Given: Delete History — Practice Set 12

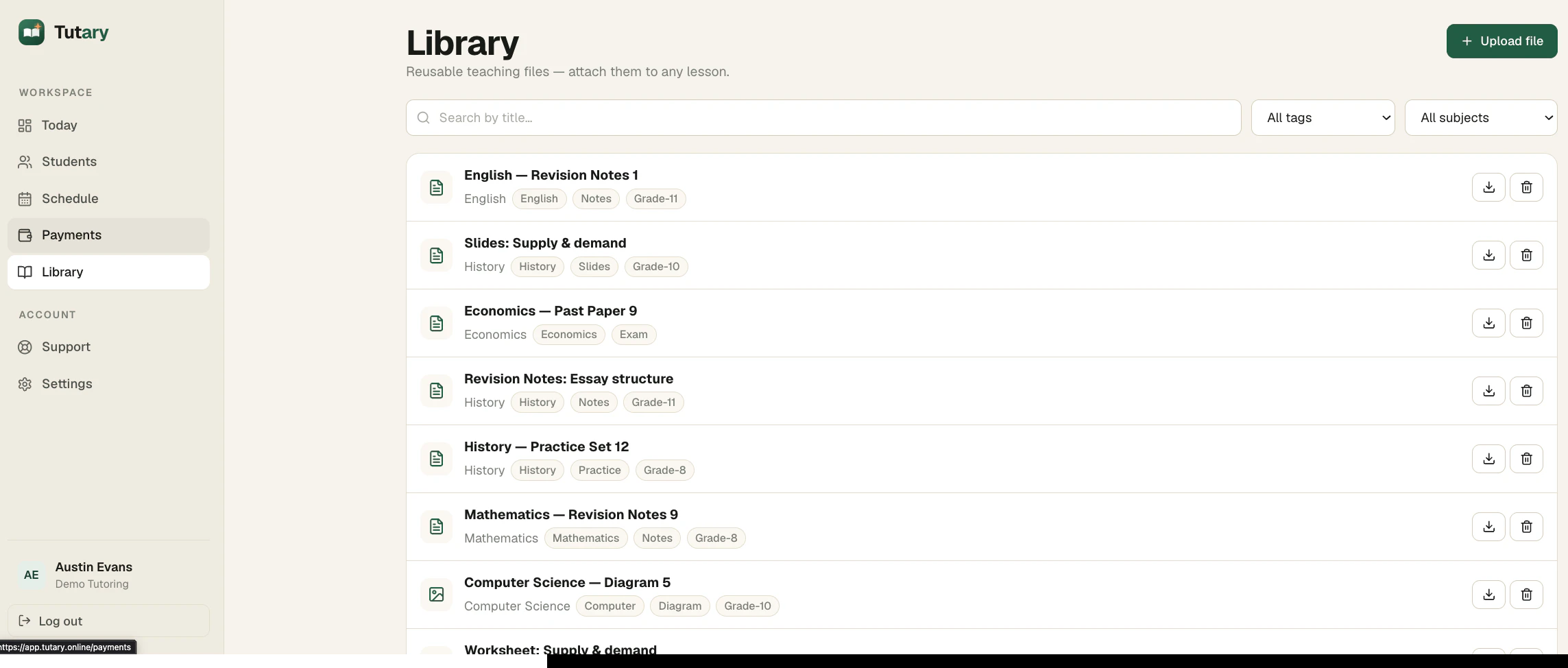Looking at the screenshot, I should 1526,459.
